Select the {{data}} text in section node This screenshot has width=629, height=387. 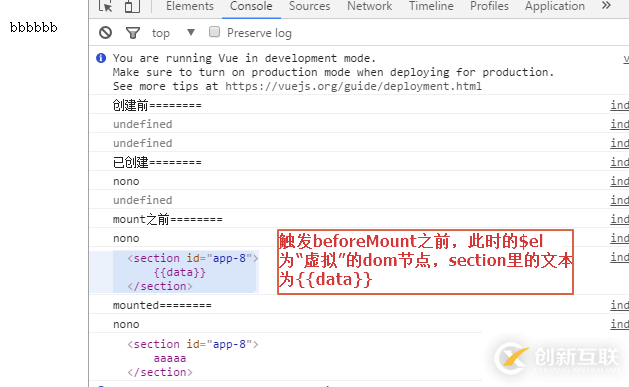[179, 272]
